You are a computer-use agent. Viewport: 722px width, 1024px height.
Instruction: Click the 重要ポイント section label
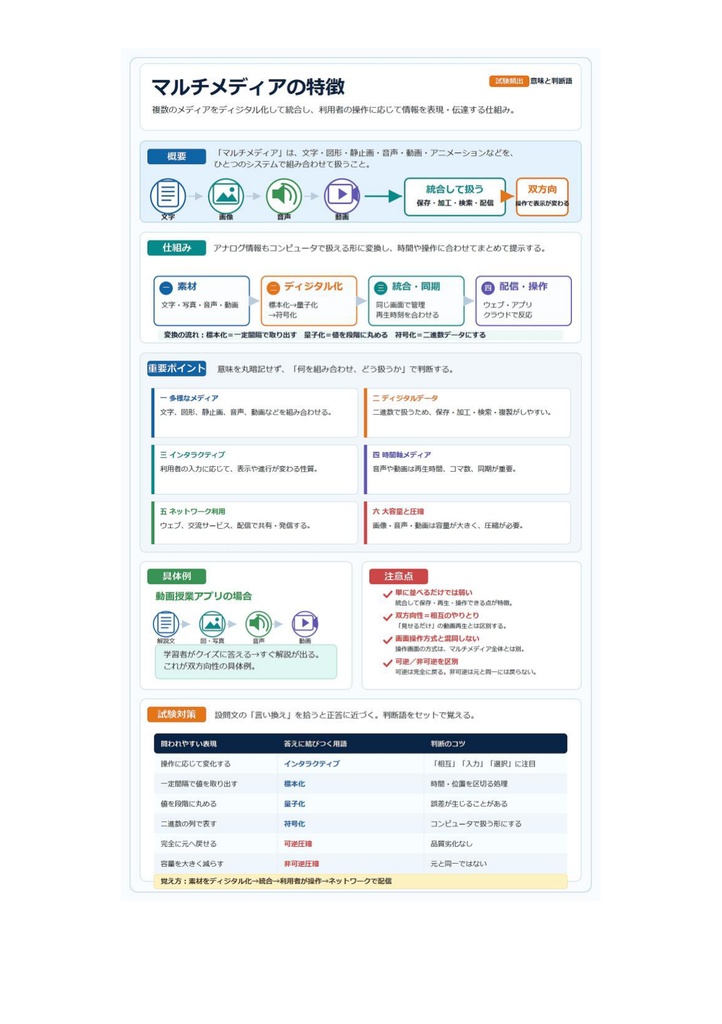pyautogui.click(x=176, y=368)
